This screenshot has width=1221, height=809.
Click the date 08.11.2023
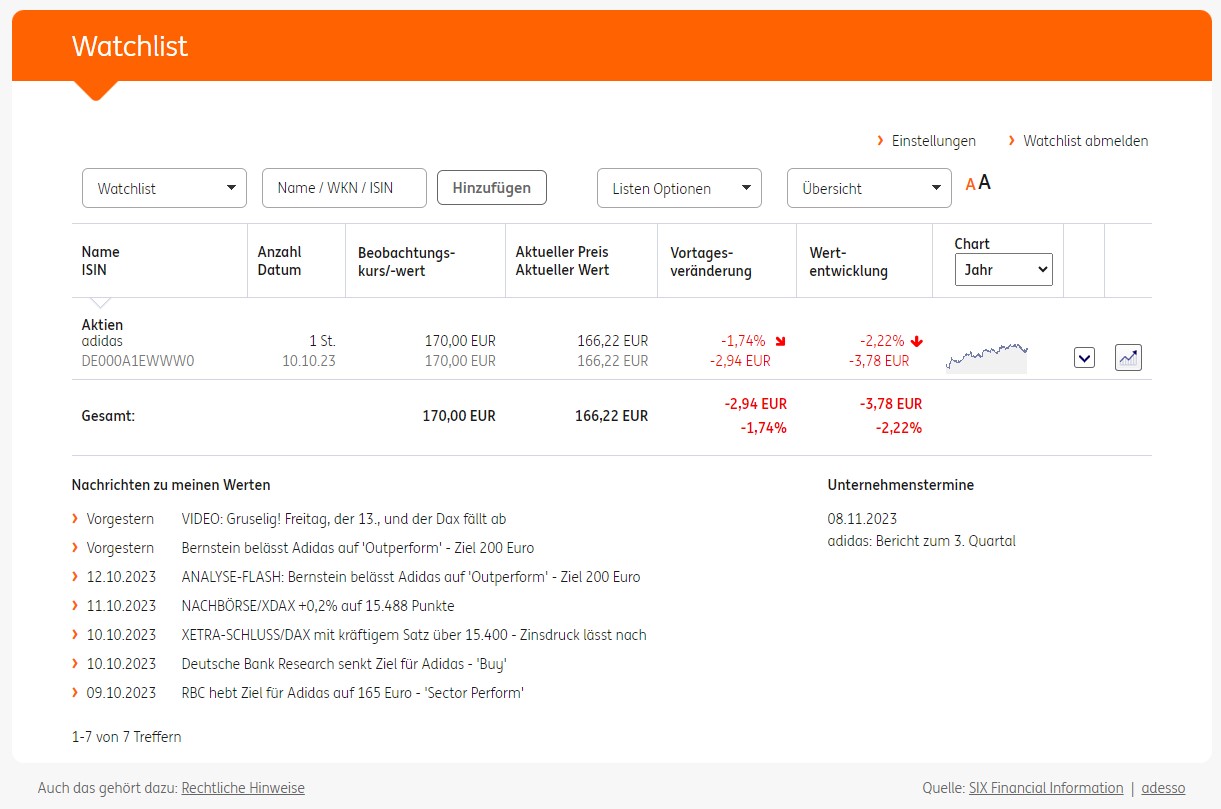(862, 519)
